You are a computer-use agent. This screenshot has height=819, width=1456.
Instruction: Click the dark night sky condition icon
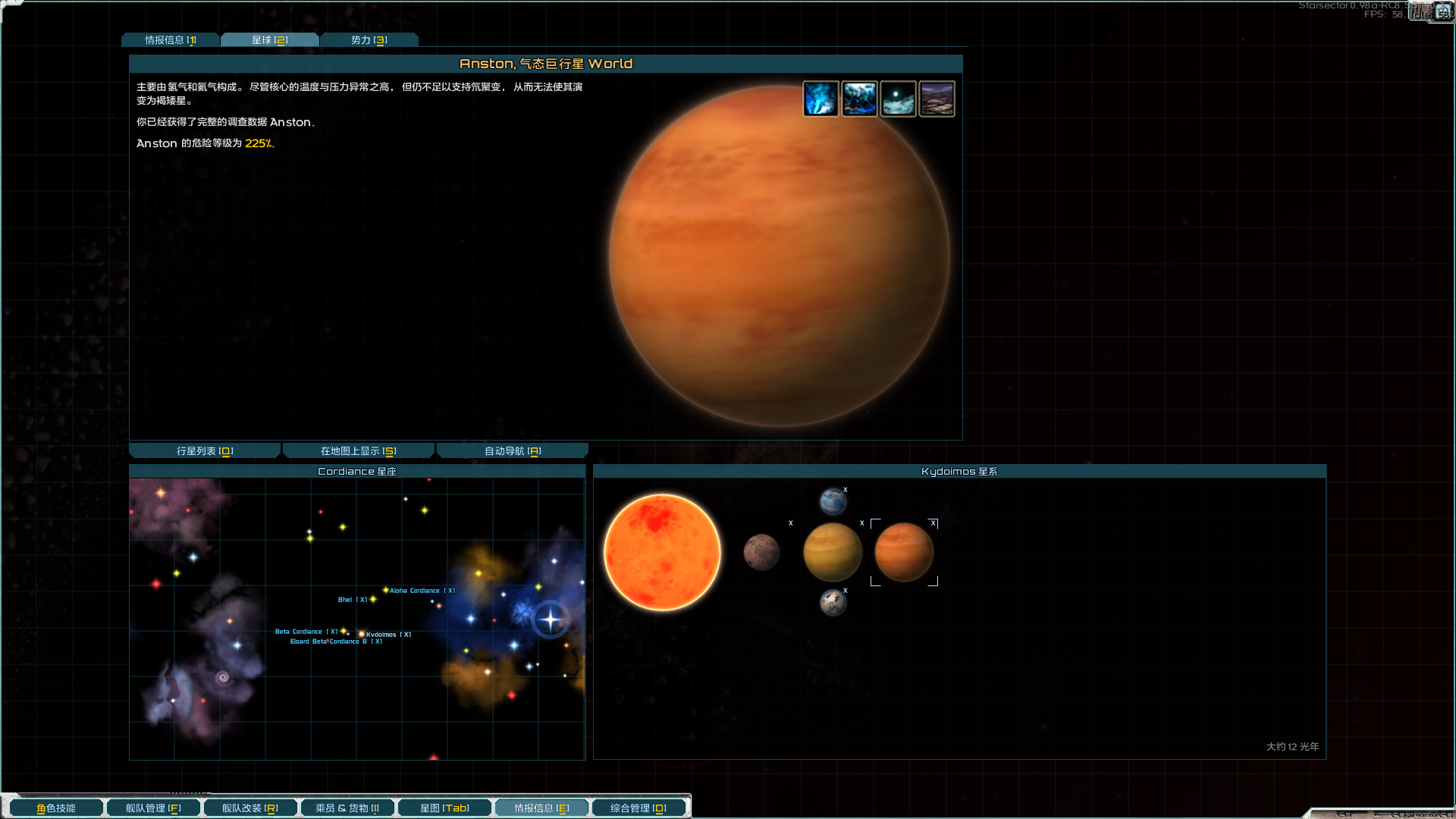point(898,99)
